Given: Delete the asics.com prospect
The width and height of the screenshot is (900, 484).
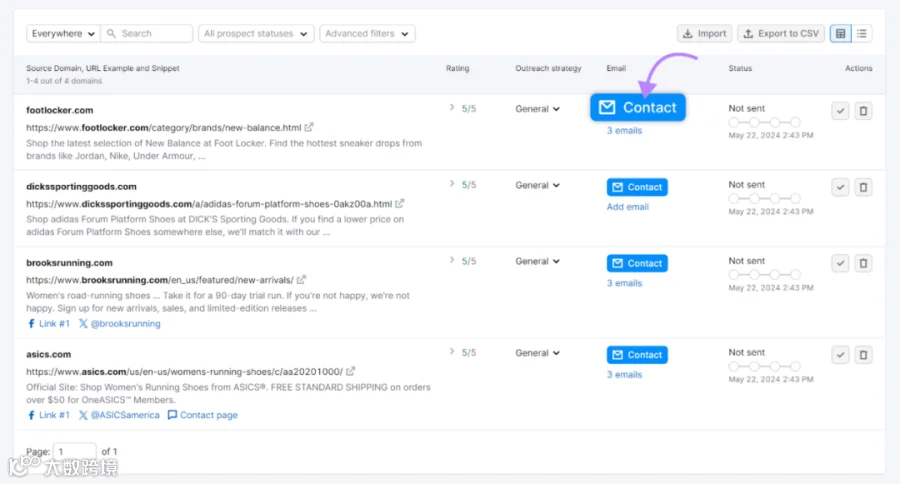Looking at the screenshot, I should tap(863, 355).
